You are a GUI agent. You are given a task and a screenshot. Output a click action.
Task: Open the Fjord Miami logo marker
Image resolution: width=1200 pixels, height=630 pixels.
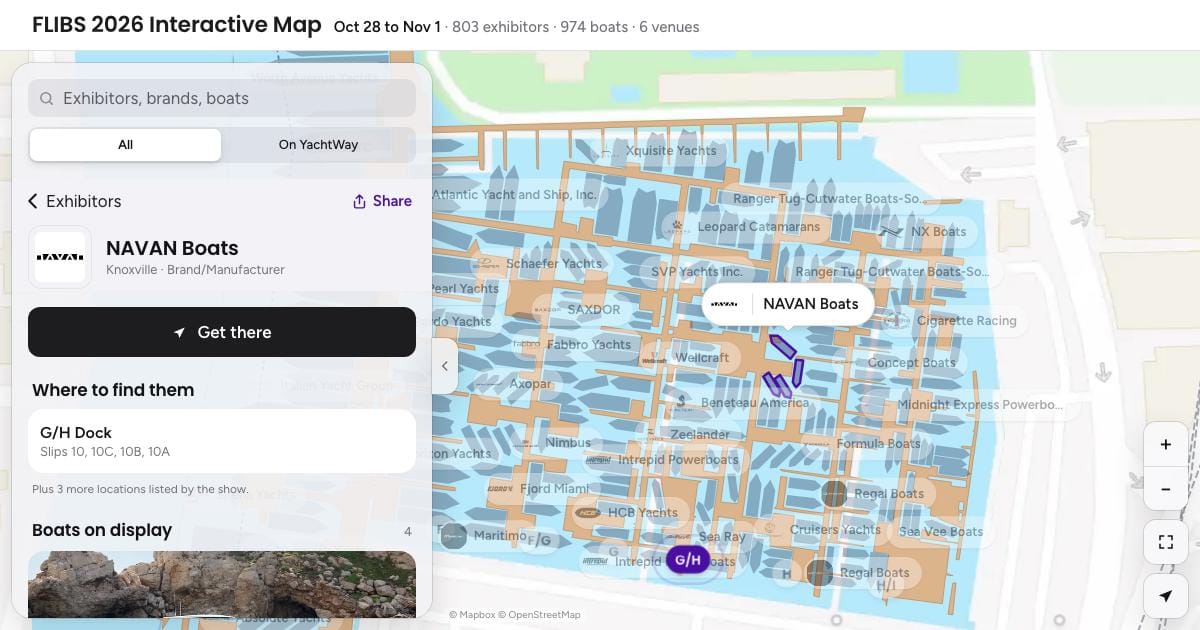coord(501,489)
